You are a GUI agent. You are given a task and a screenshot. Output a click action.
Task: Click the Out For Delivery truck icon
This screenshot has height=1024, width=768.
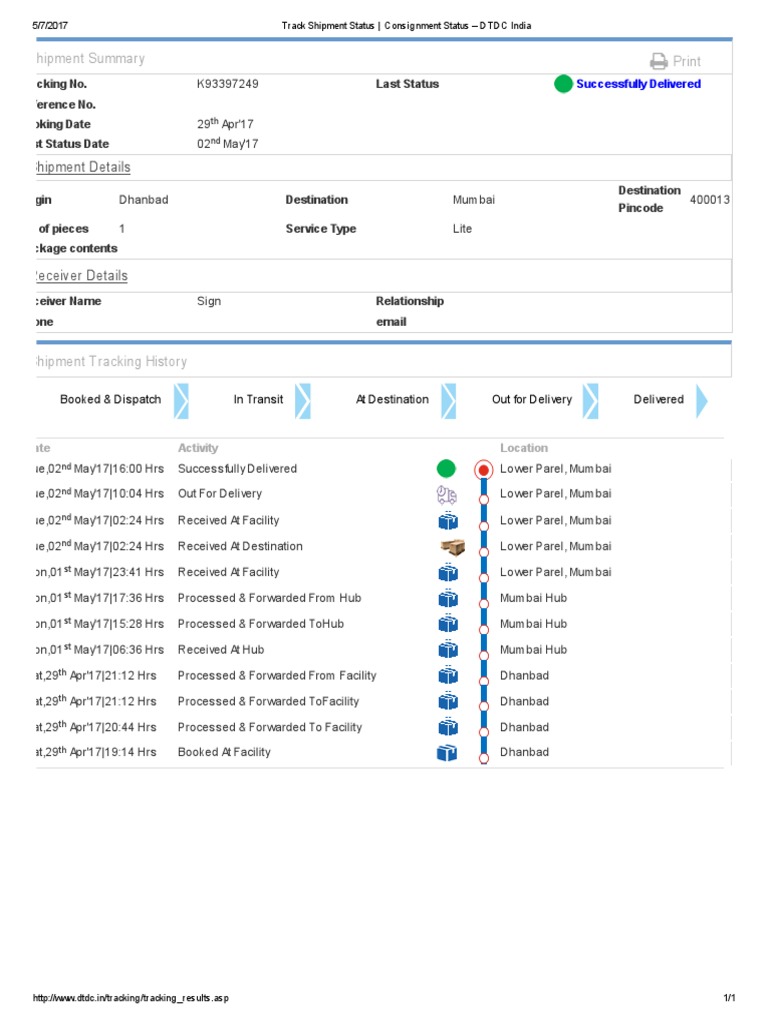(446, 494)
